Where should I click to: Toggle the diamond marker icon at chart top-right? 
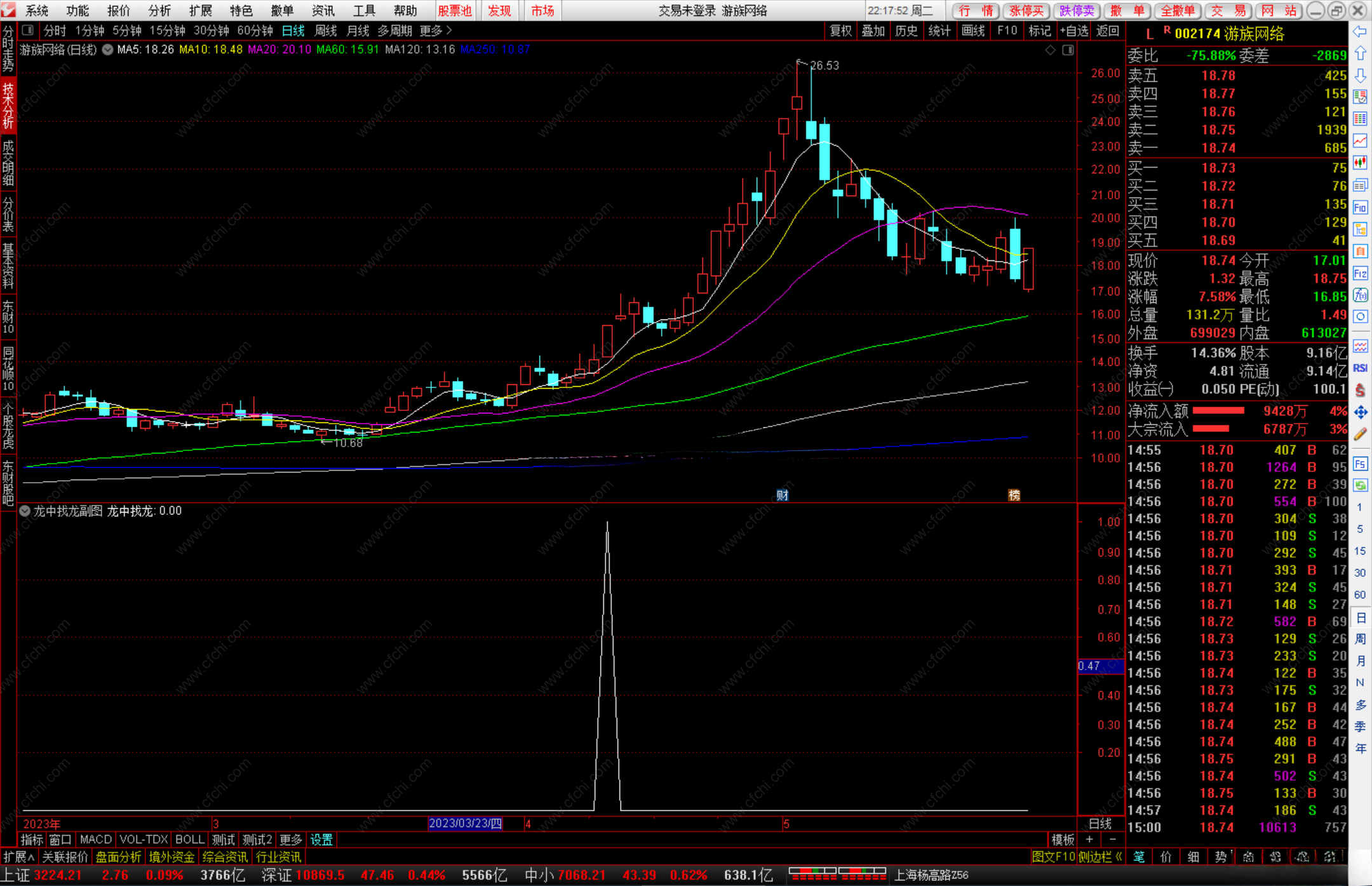(1051, 50)
